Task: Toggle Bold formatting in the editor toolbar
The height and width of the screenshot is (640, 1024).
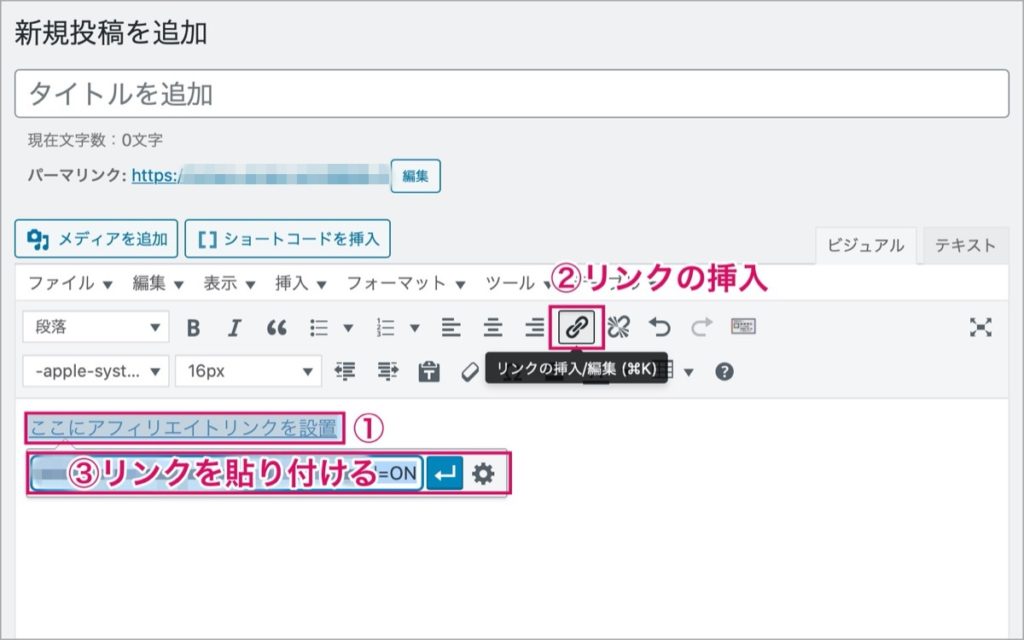Action: pos(193,327)
